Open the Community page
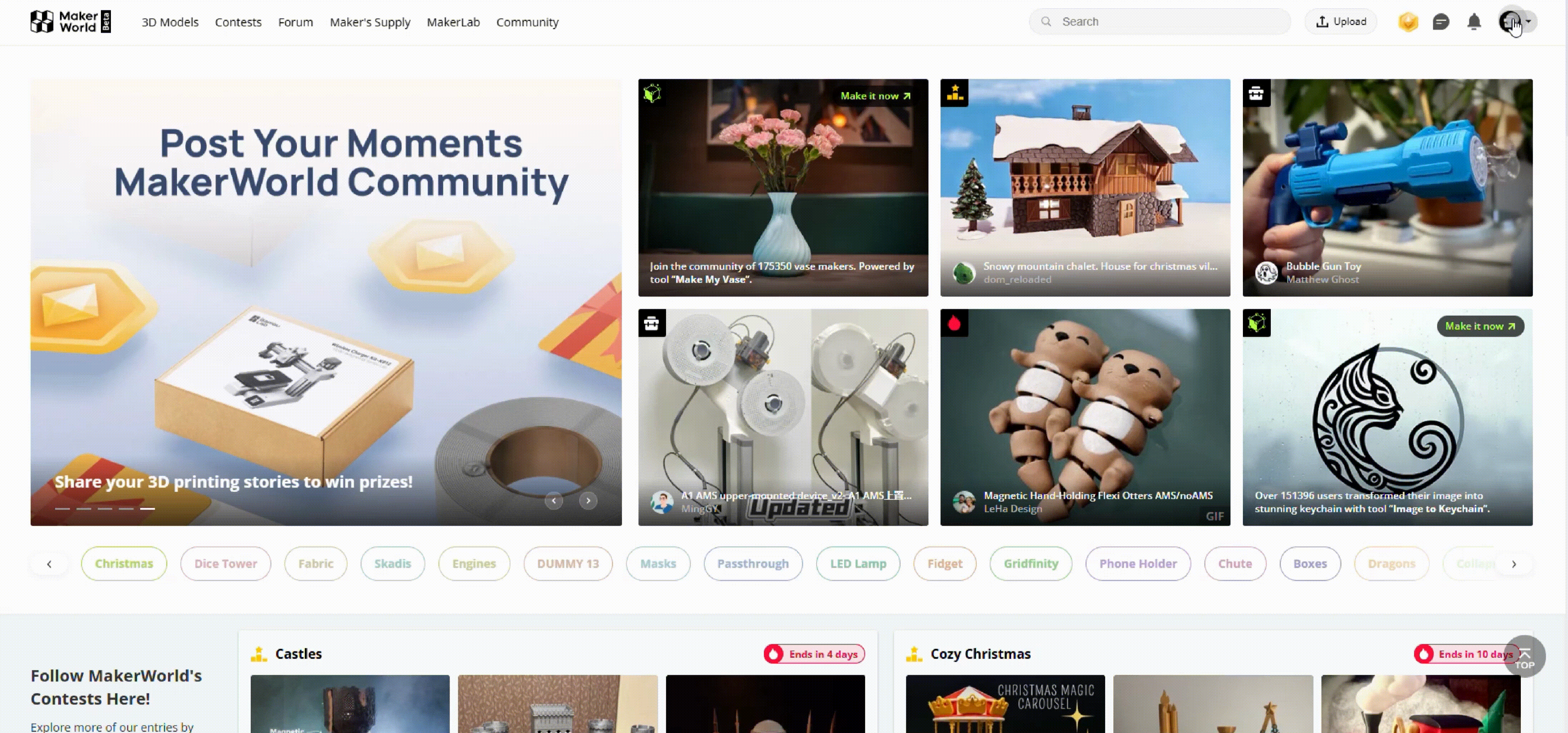 point(527,22)
